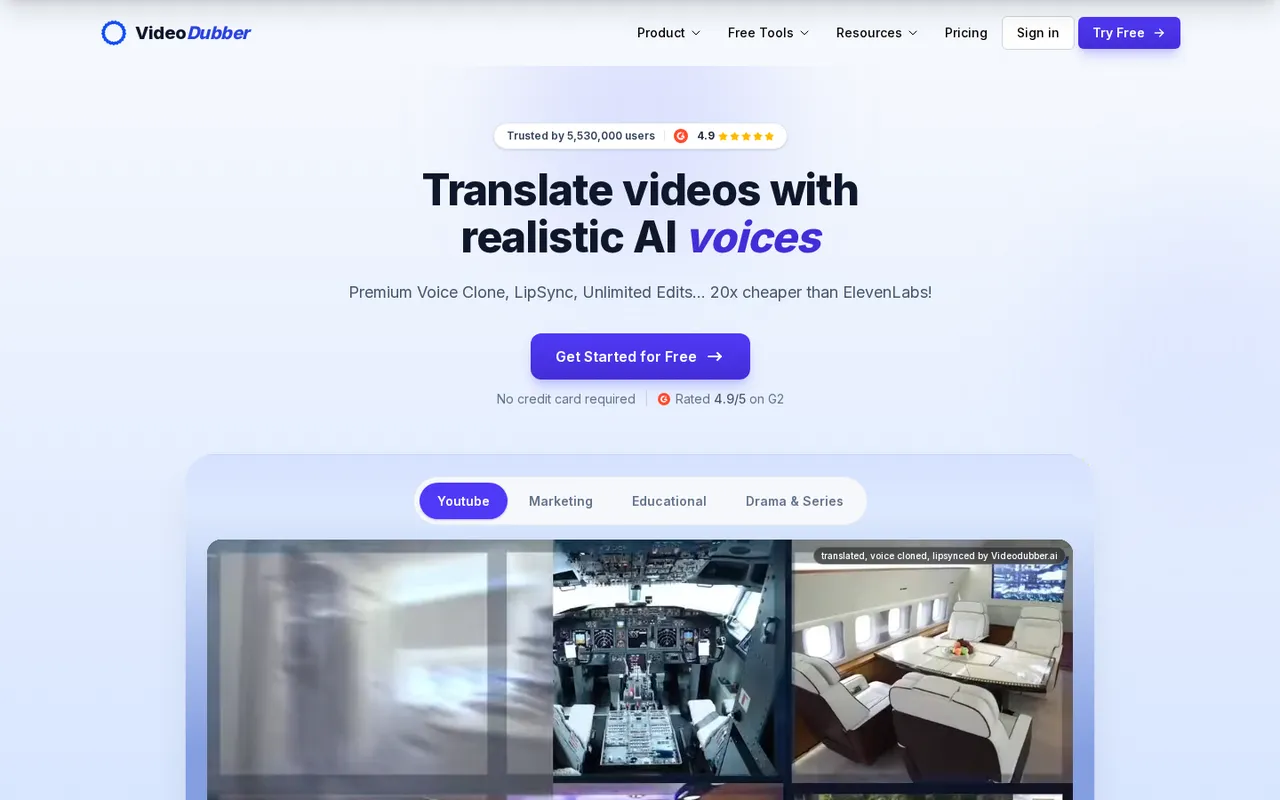
Task: Click the G2 icon beside 'Rated 4.9/5'
Action: [664, 399]
